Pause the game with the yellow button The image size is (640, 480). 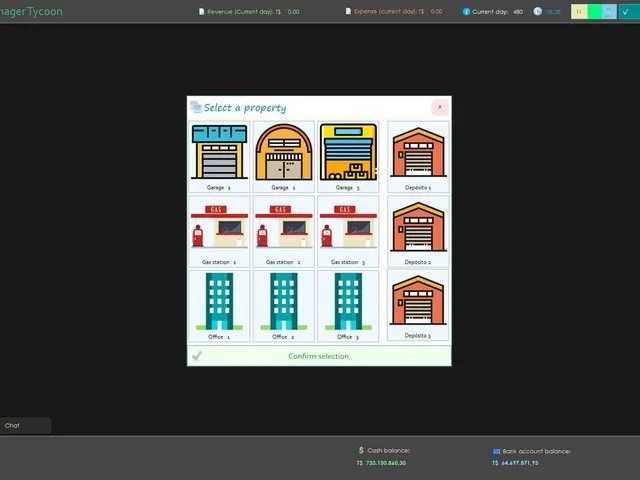click(579, 11)
